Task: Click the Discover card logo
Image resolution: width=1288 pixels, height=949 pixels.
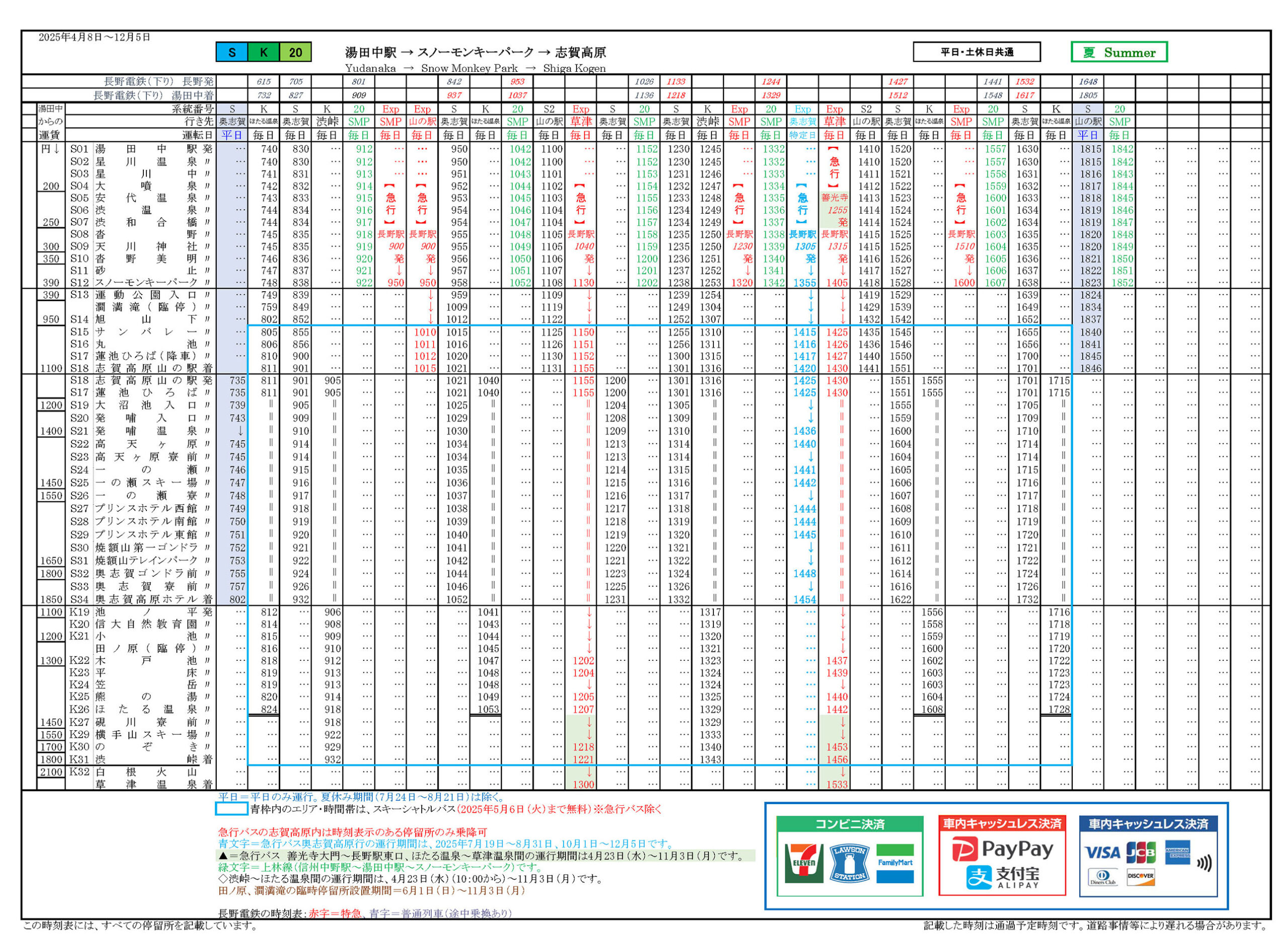Action: pyautogui.click(x=1140, y=876)
